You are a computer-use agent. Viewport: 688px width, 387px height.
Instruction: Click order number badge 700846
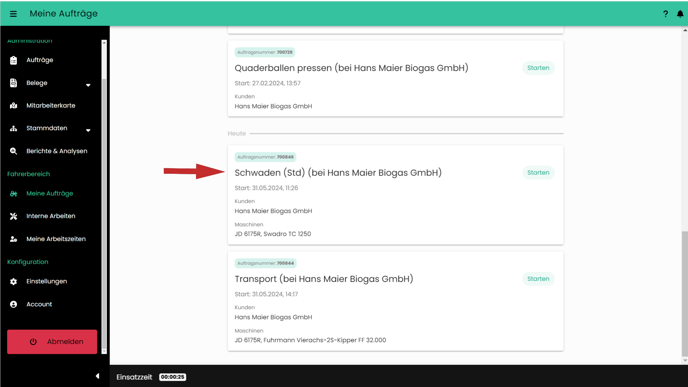pyautogui.click(x=265, y=157)
